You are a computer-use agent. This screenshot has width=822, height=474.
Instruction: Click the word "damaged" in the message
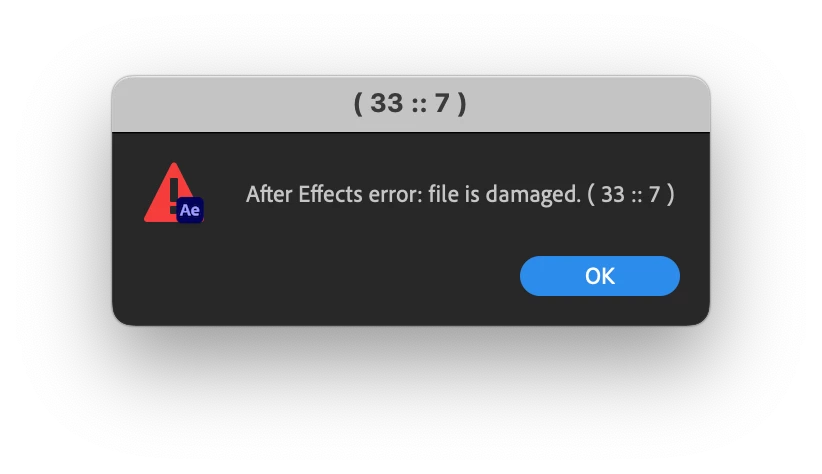[531, 195]
